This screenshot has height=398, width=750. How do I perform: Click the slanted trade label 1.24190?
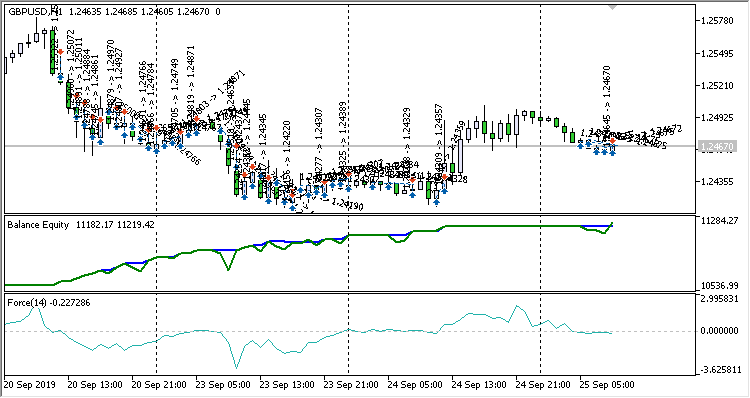(x=347, y=205)
